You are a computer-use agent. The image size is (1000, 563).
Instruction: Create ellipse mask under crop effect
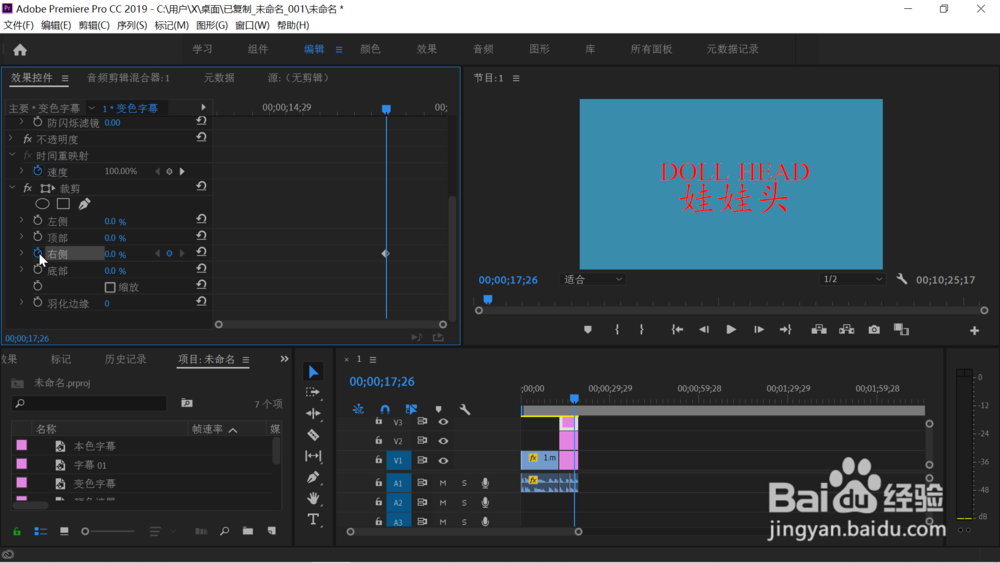pyautogui.click(x=42, y=204)
